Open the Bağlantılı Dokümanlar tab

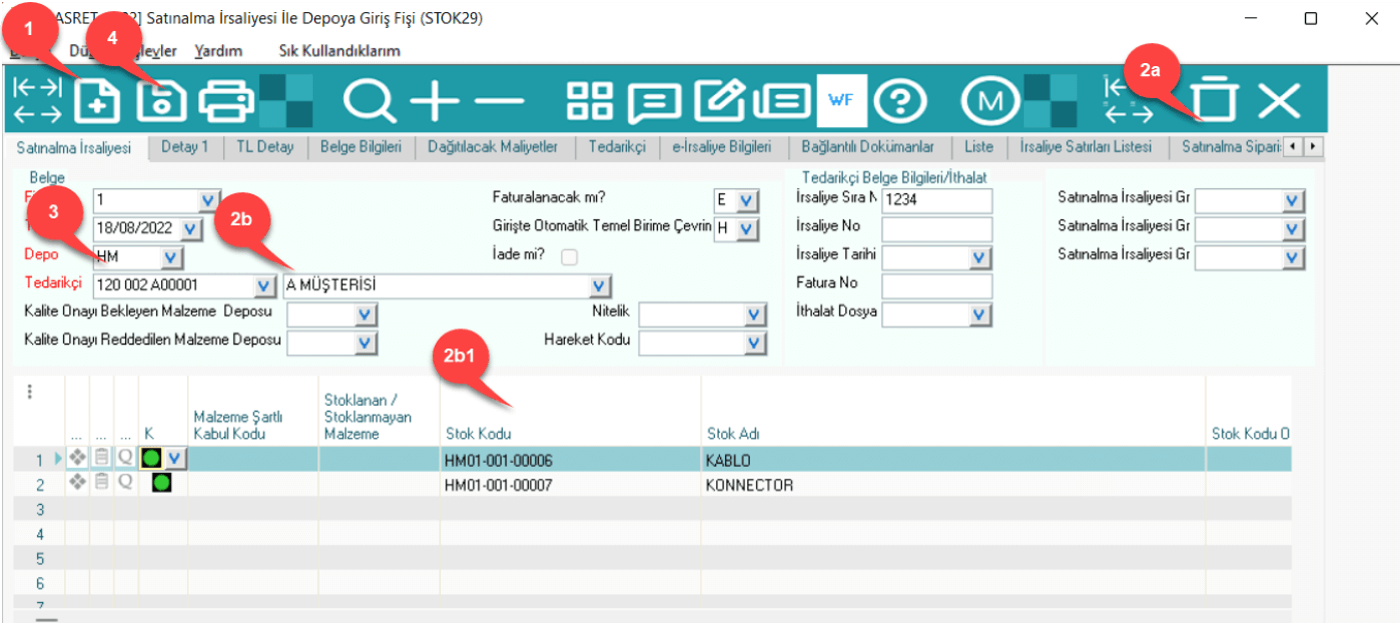click(x=868, y=147)
